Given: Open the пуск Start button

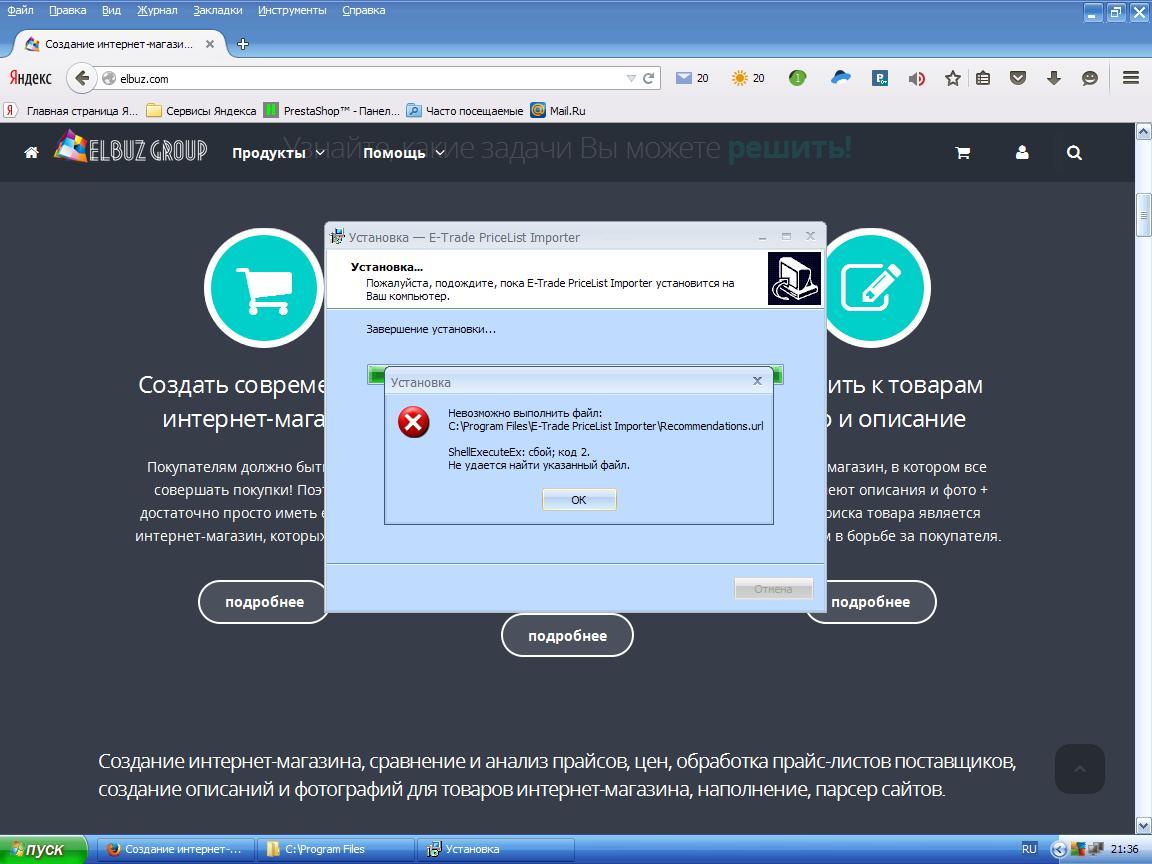Looking at the screenshot, I should (43, 849).
